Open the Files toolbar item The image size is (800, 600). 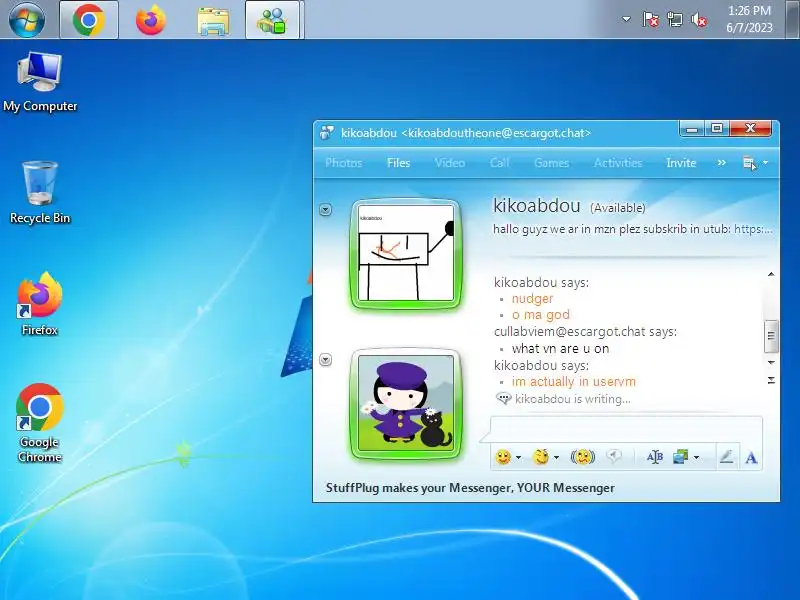coord(398,163)
